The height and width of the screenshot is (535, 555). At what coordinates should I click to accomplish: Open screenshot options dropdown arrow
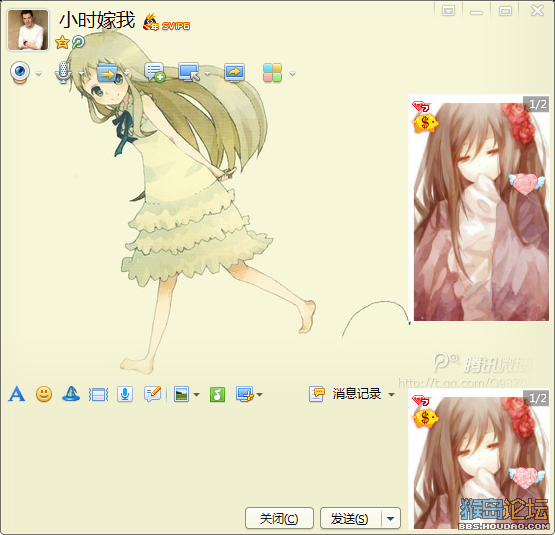pyautogui.click(x=260, y=394)
